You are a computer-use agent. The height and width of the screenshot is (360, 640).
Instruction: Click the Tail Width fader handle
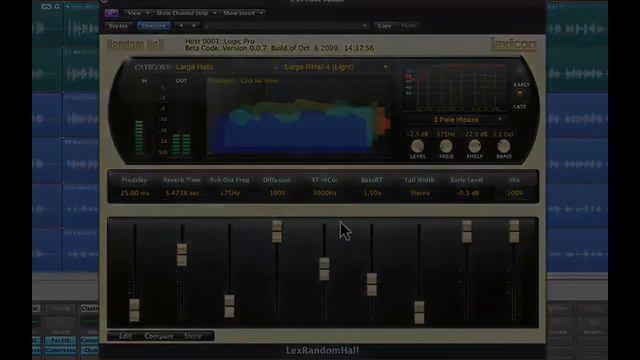419,313
